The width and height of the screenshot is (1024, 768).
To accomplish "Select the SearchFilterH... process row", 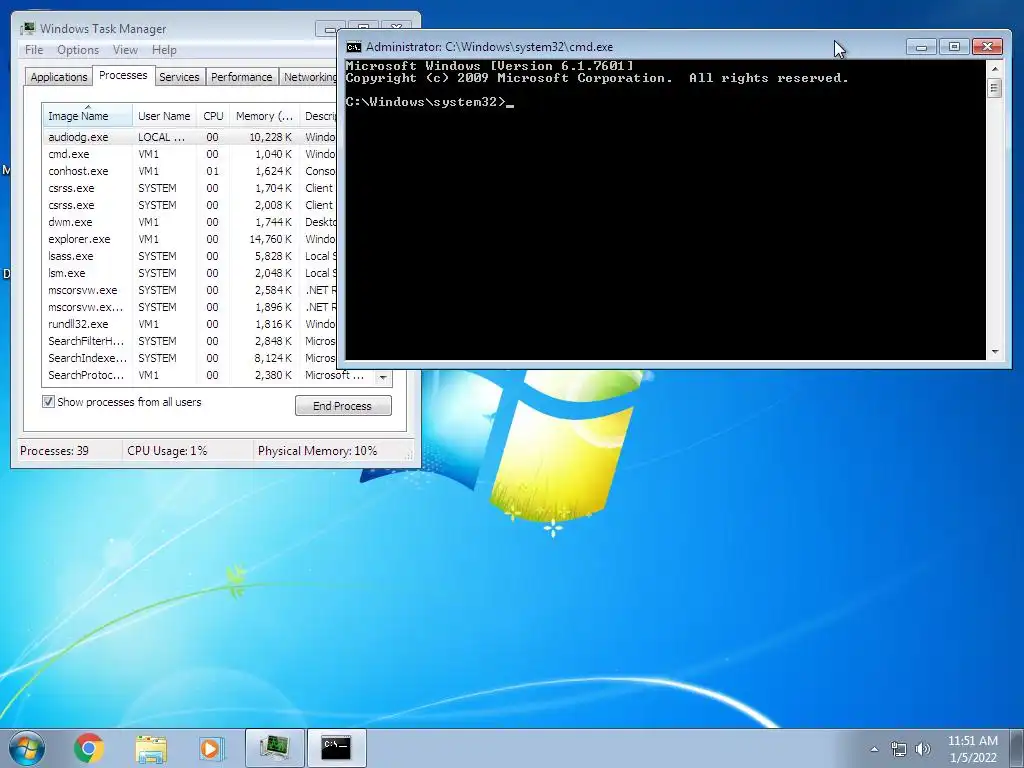I will [x=189, y=341].
